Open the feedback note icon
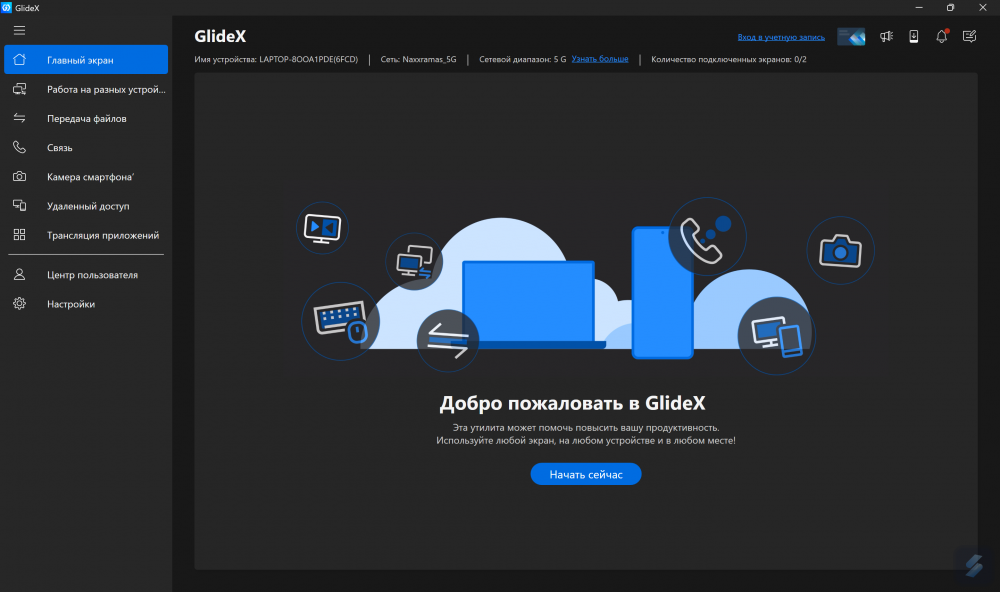The width and height of the screenshot is (1000, 592). coord(969,36)
